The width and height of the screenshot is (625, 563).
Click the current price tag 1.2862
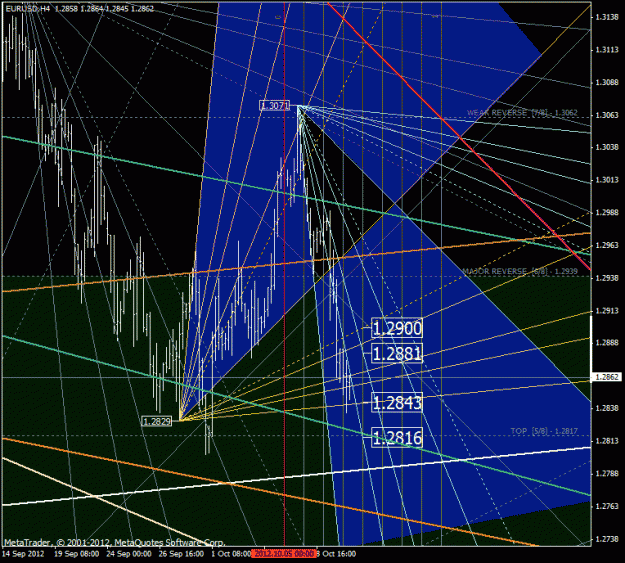pyautogui.click(x=607, y=377)
